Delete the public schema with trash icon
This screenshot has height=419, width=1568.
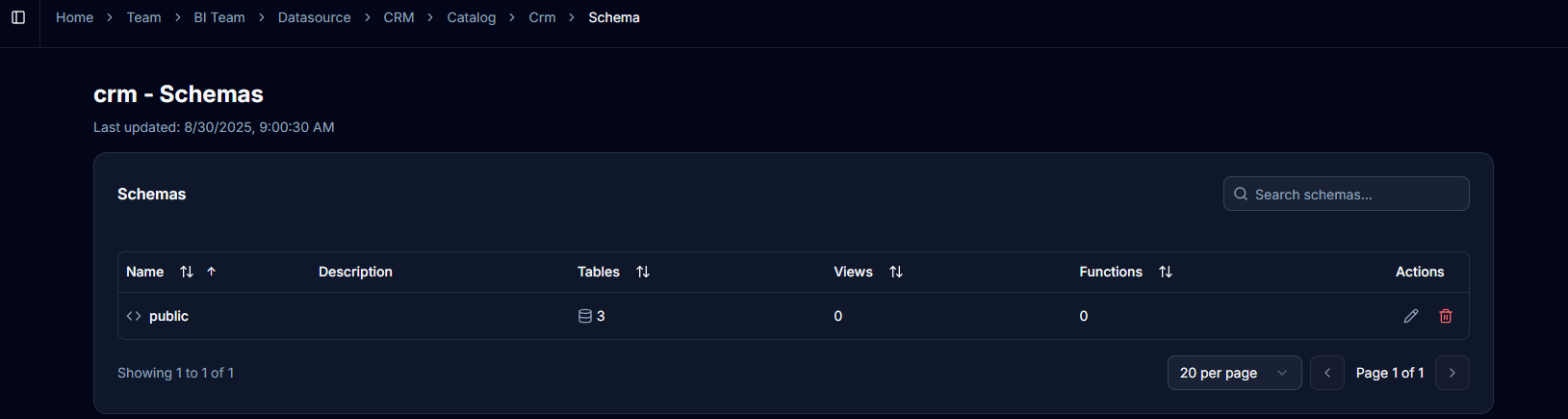(x=1446, y=316)
